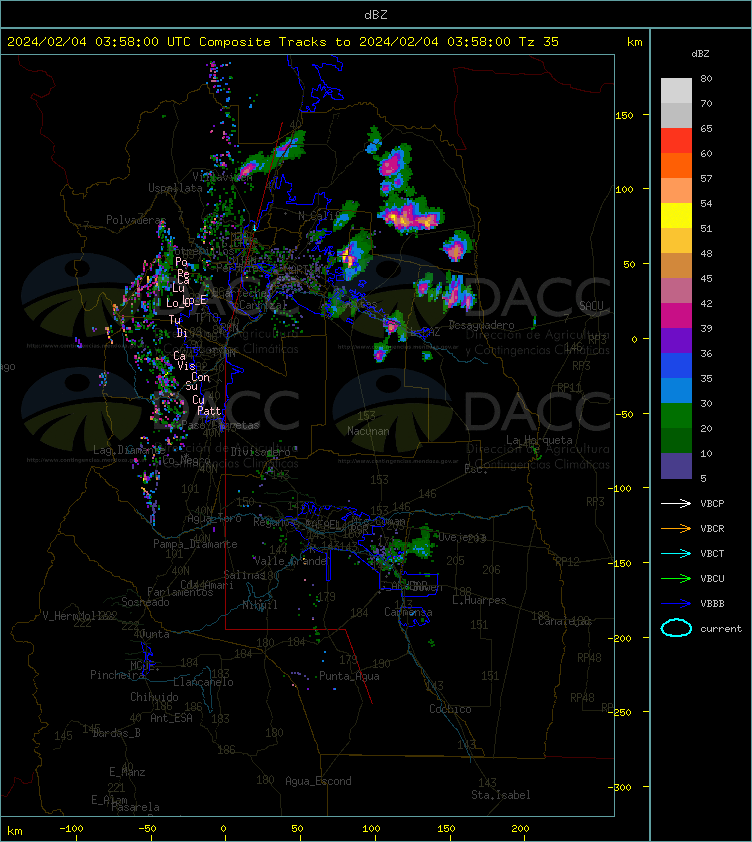
Task: Click the '150' tick on the vertical km axis
Action: [x=624, y=115]
